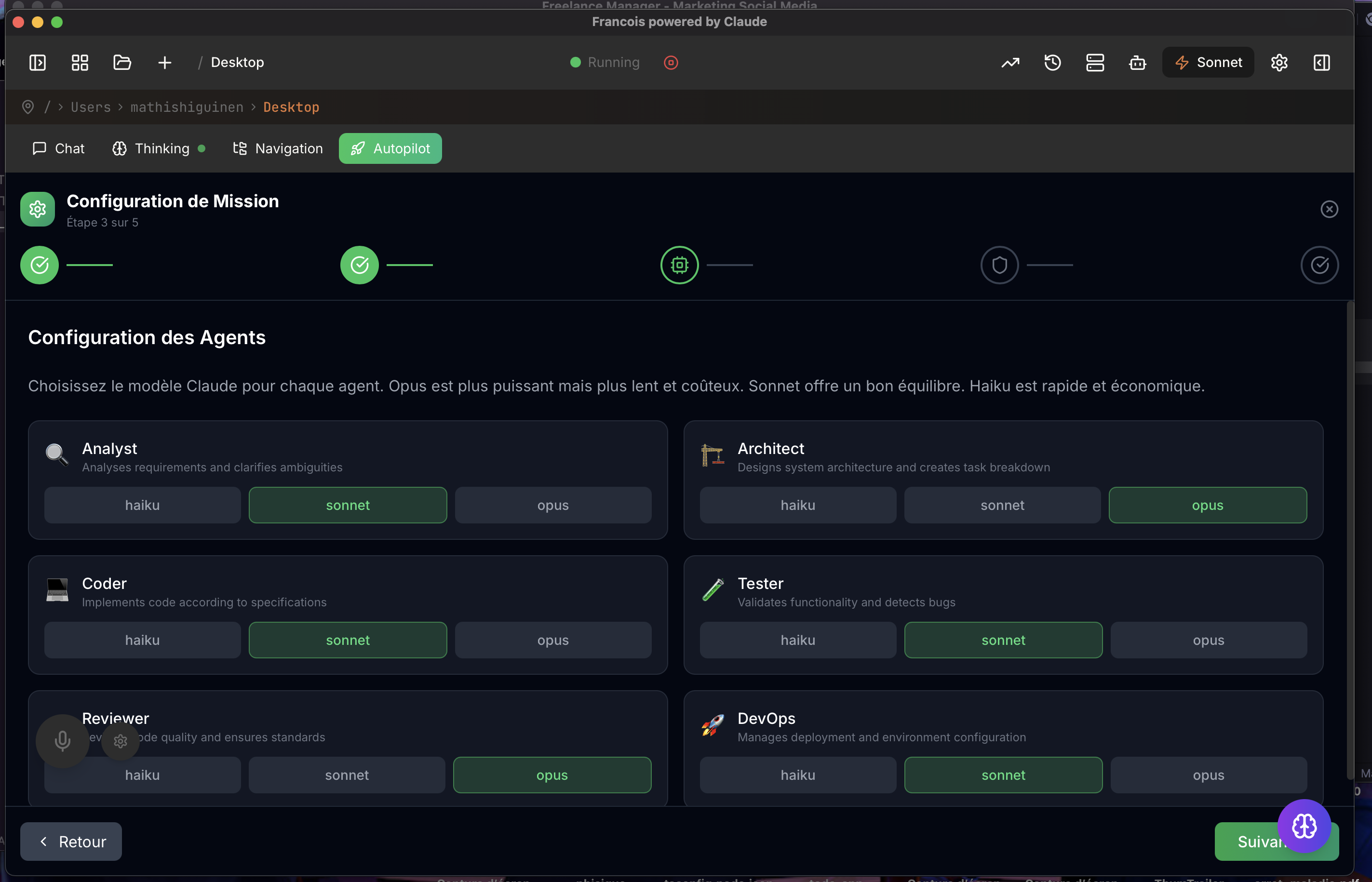Open the grid layout view selector
This screenshot has width=1372, height=882.
click(x=80, y=63)
